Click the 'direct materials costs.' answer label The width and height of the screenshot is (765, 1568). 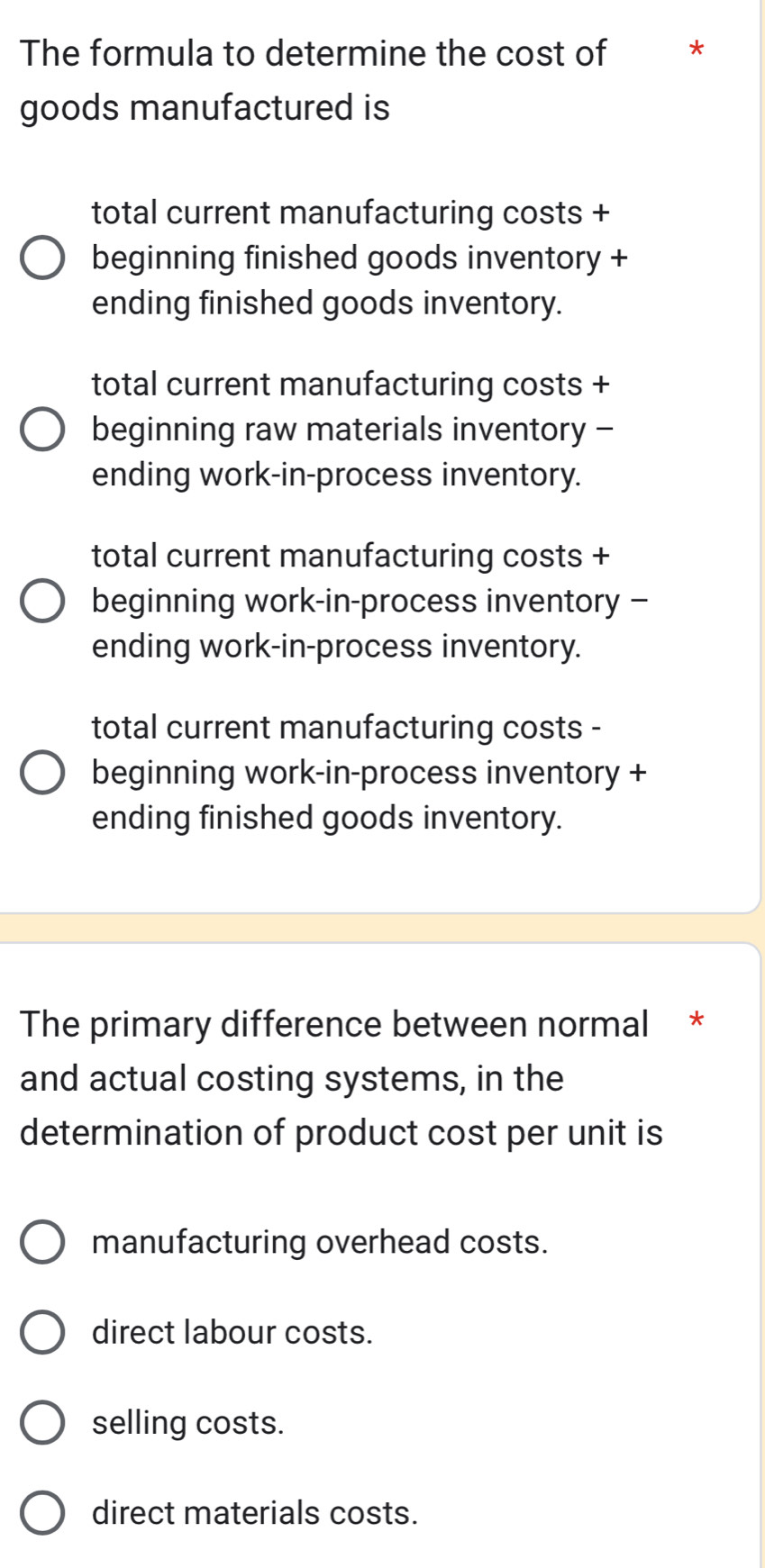(x=255, y=1513)
